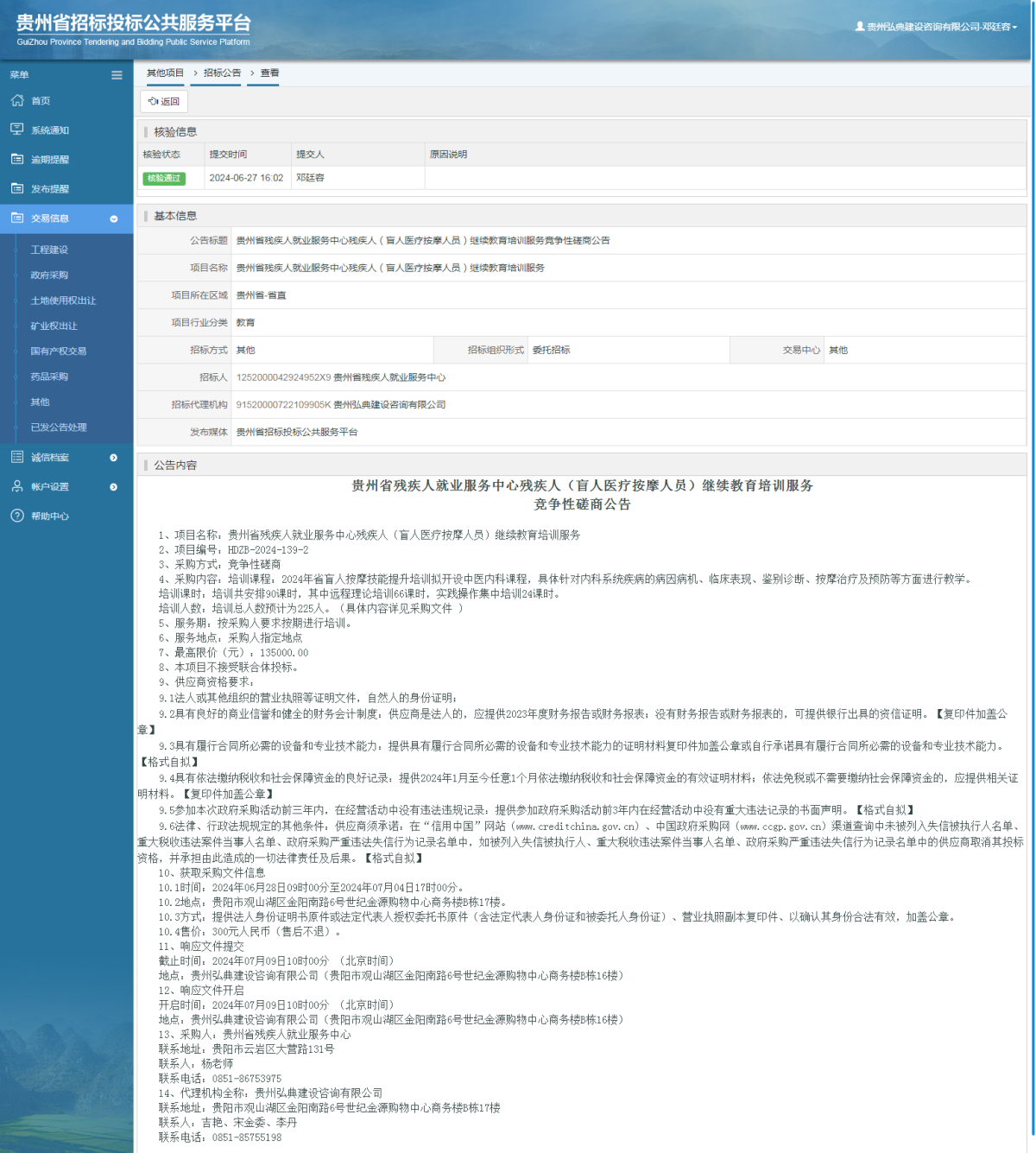Click 招标人 value 贵州省残疾人就业服务中心
This screenshot has height=1153, width=1036.
389,377
